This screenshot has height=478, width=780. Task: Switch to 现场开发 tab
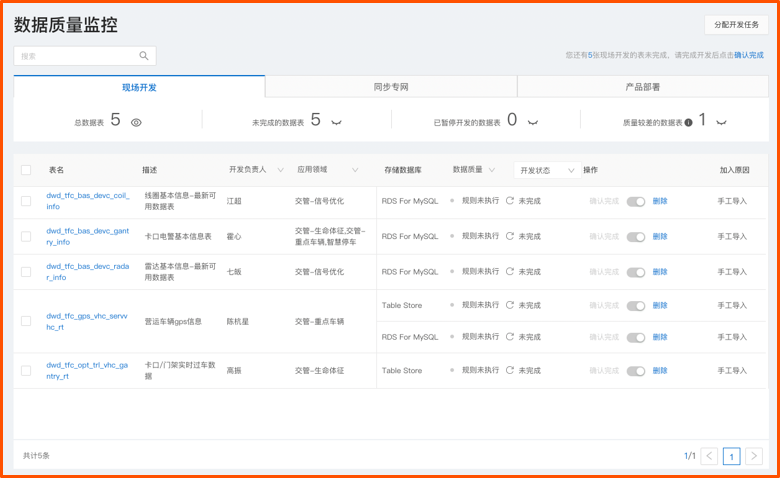tap(139, 87)
